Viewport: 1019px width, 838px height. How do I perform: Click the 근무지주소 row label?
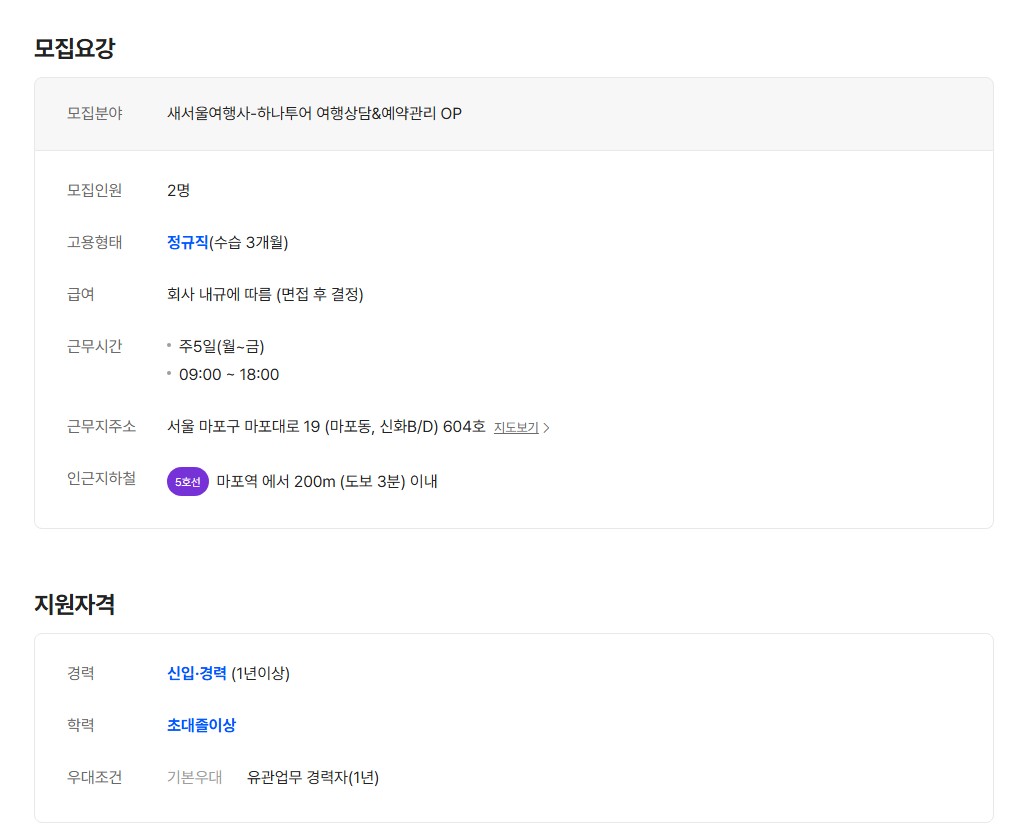pyautogui.click(x=102, y=427)
